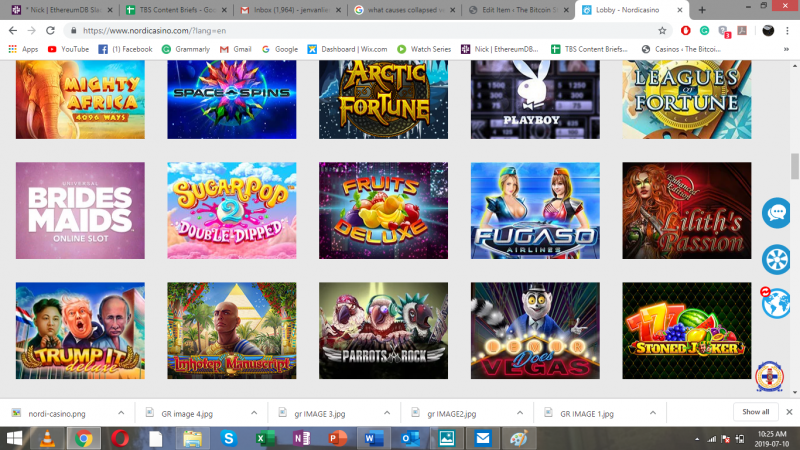
Task: Open Arctic Fortune game thumbnail
Action: 384,99
